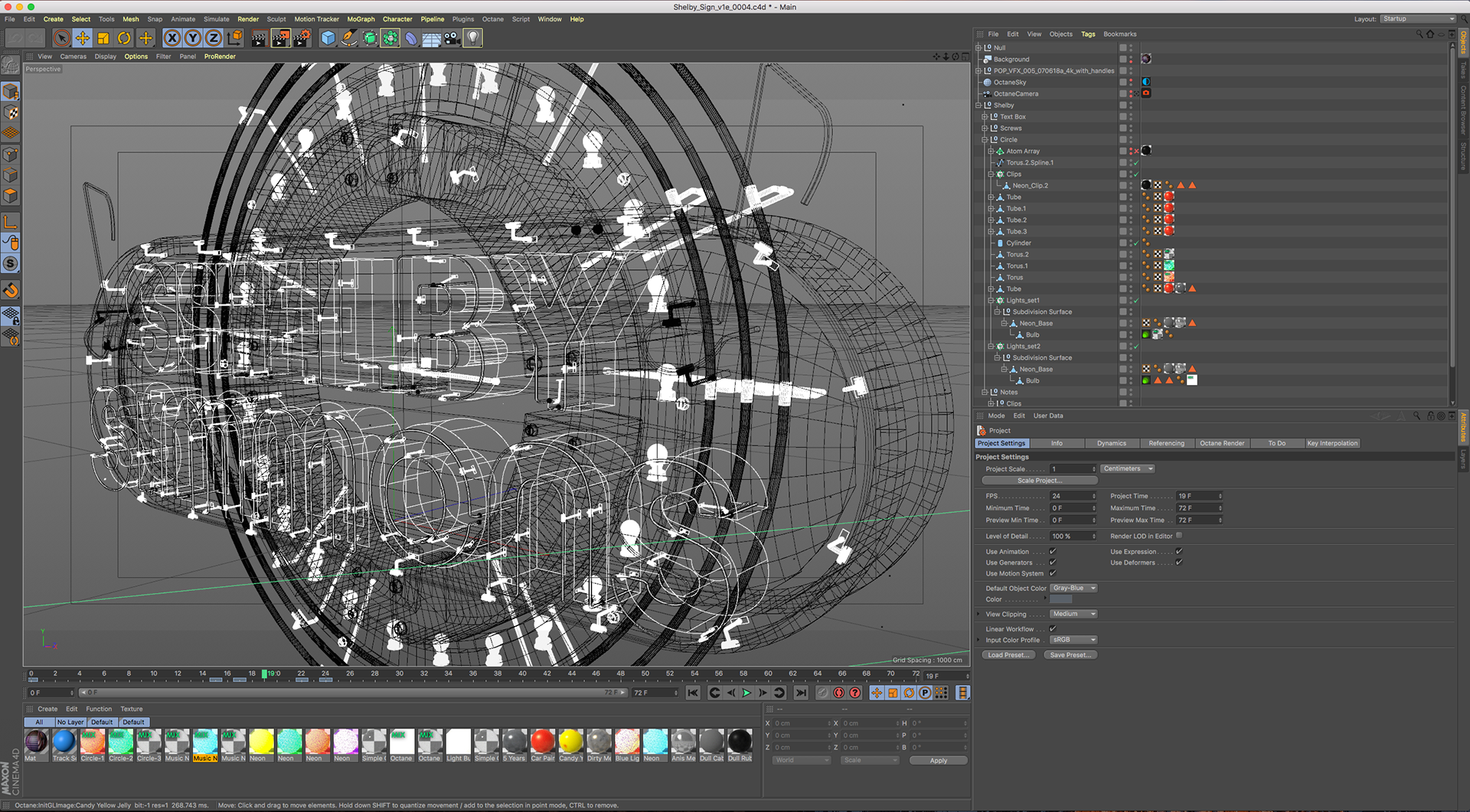Toggle visibility dots for OctaneSky object

pos(1131,82)
